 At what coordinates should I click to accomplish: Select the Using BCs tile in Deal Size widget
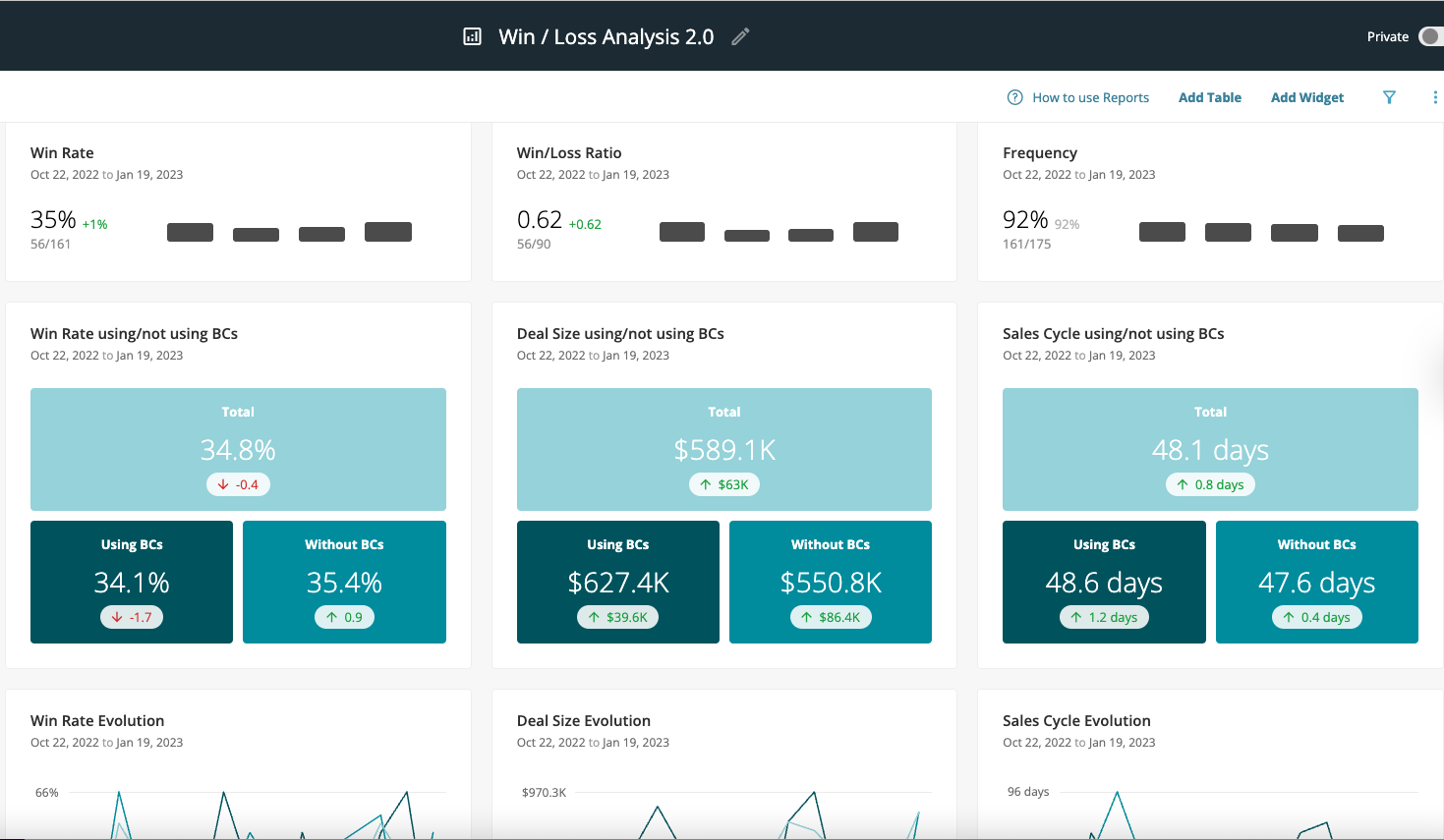pyautogui.click(x=617, y=582)
